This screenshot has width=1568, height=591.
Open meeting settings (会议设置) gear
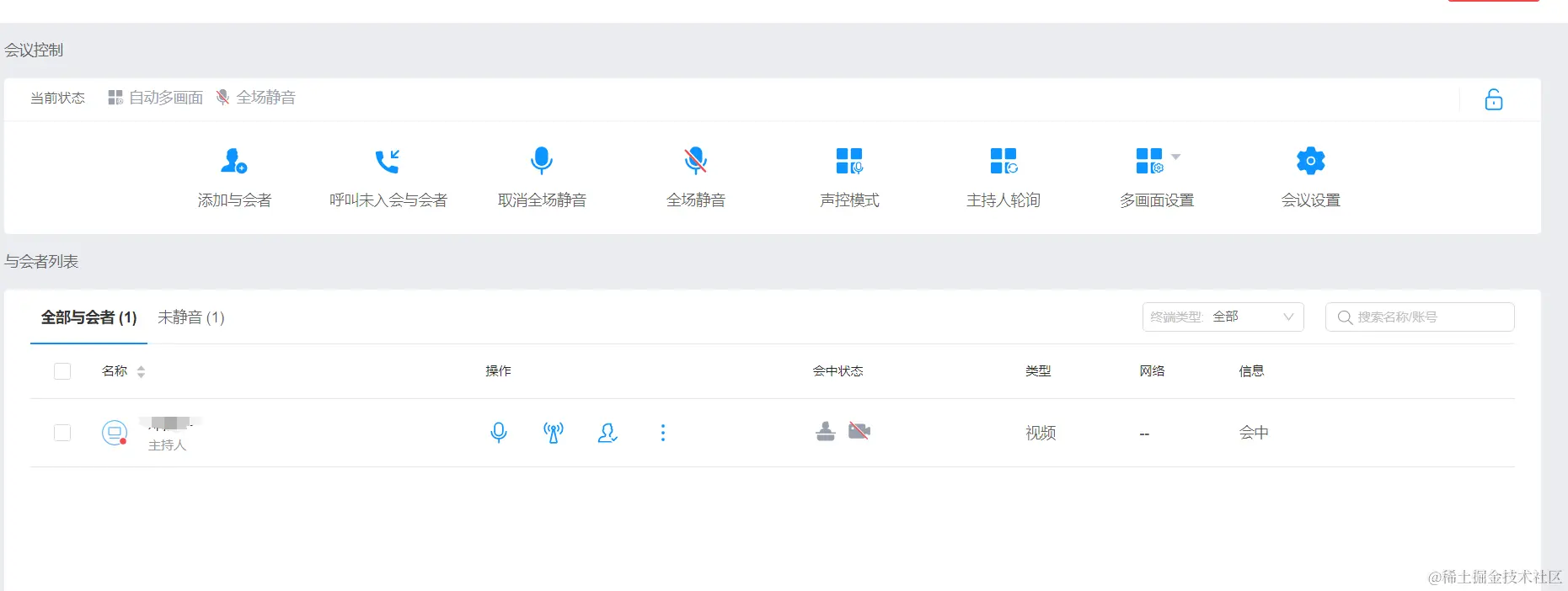tap(1311, 161)
